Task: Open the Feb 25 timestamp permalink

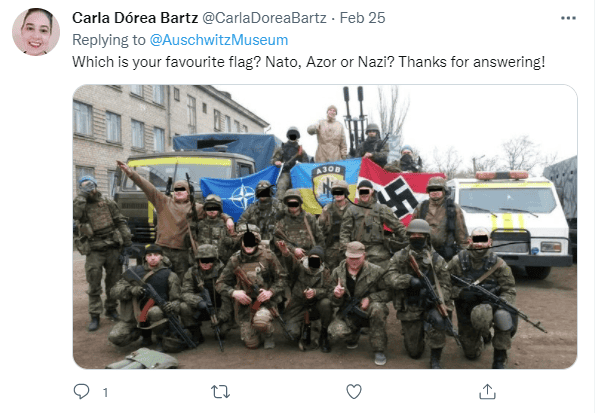Action: tap(362, 18)
